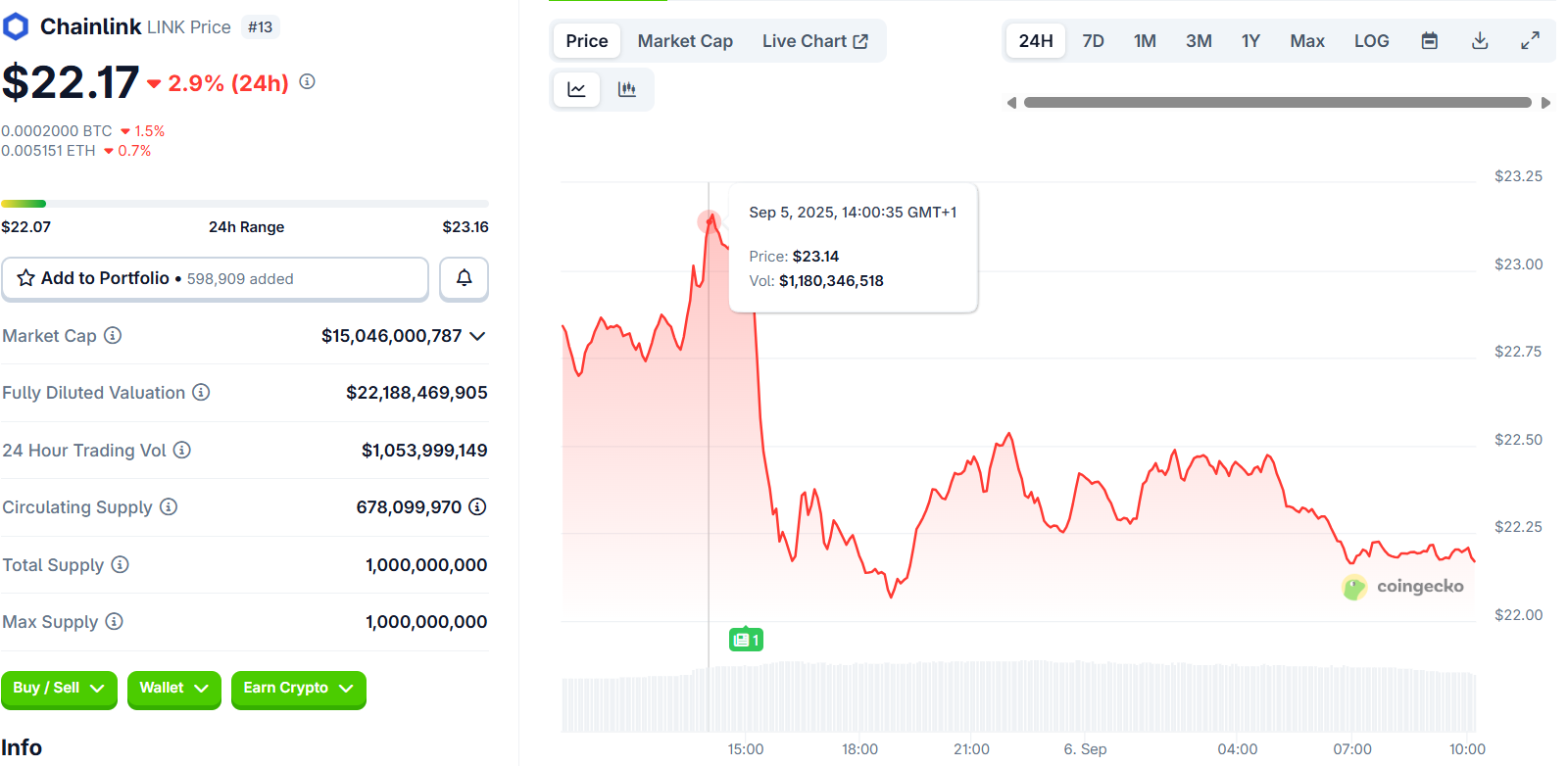Open the Live Chart tab

pyautogui.click(x=814, y=41)
